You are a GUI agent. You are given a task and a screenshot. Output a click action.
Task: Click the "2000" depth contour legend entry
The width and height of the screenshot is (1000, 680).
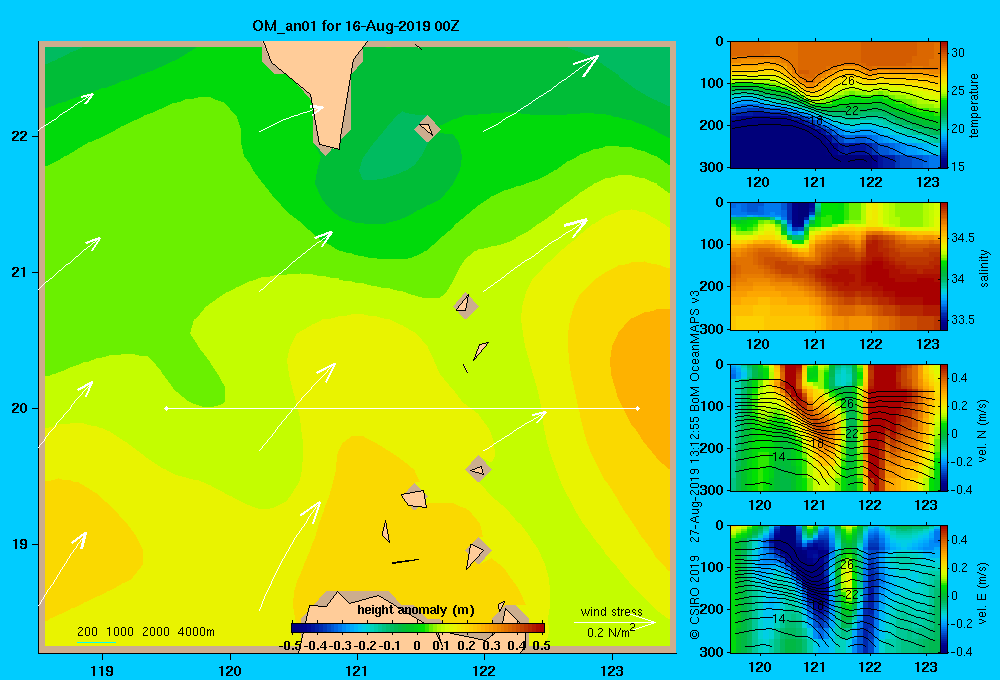pos(156,632)
